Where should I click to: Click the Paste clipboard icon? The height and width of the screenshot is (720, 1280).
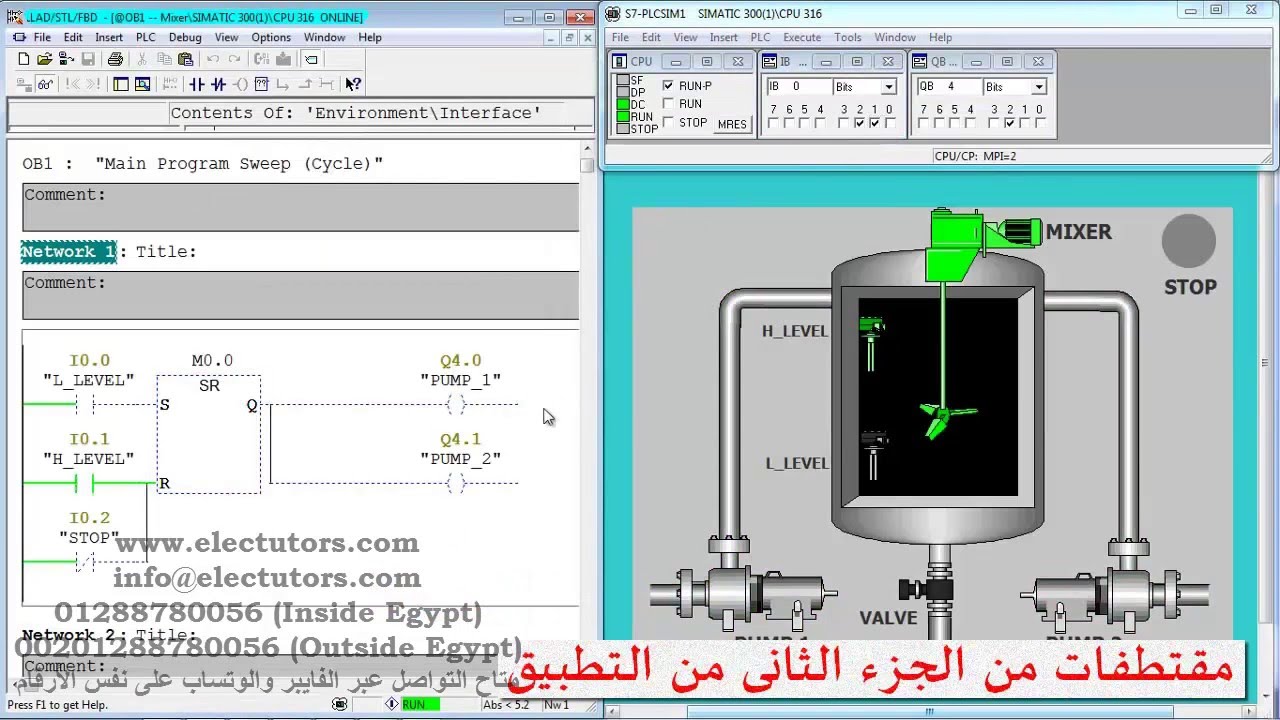[x=186, y=59]
